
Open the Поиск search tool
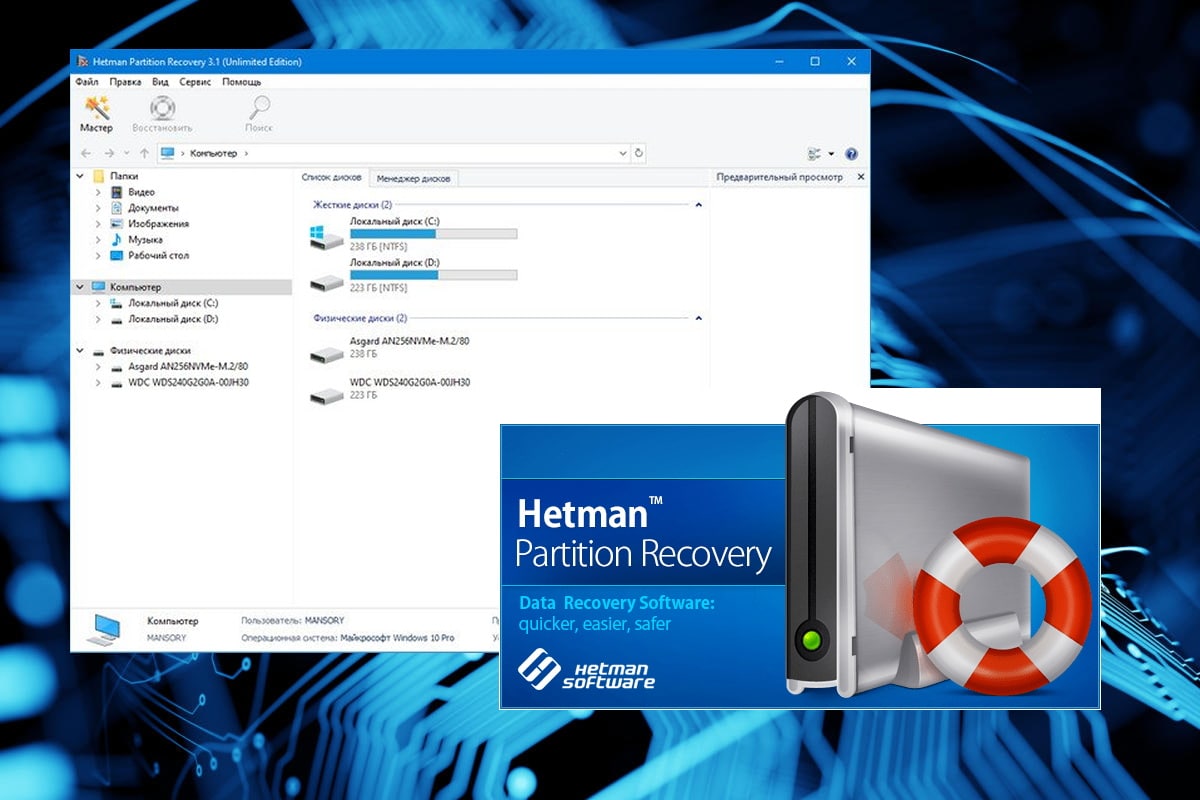(x=259, y=114)
